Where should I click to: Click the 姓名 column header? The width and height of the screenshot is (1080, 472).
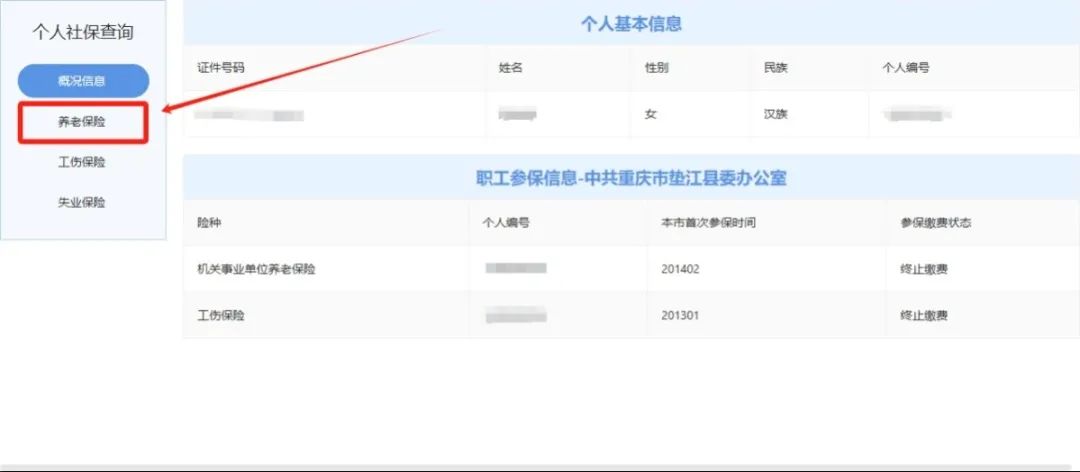point(511,68)
